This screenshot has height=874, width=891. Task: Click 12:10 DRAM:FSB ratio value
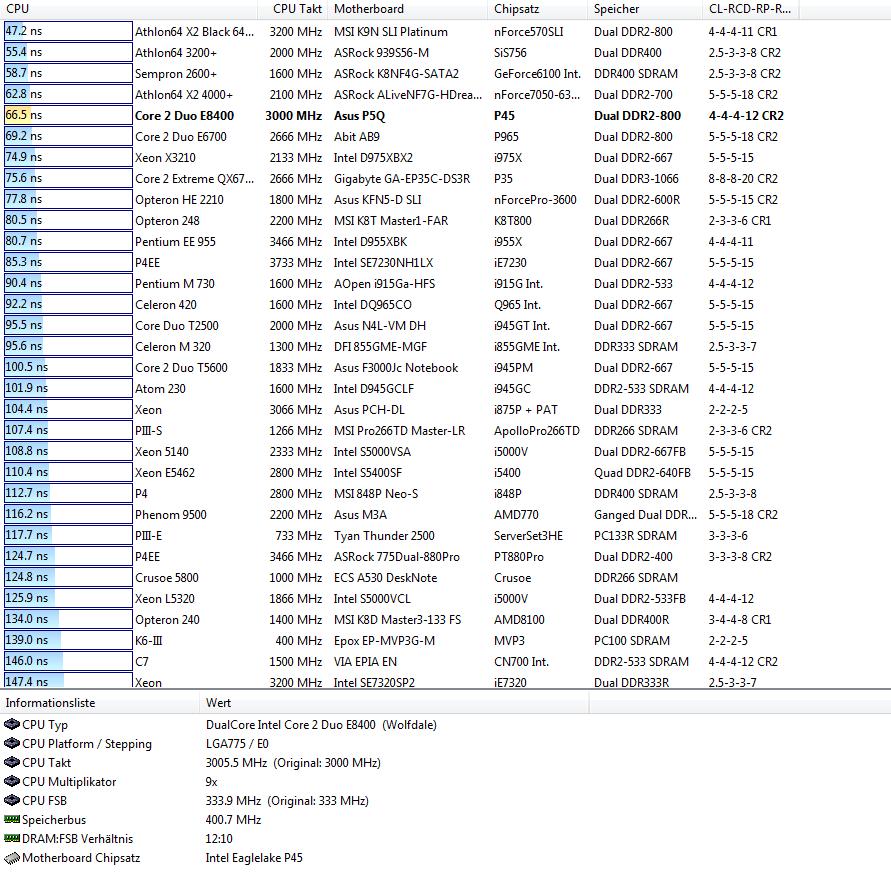[x=219, y=839]
